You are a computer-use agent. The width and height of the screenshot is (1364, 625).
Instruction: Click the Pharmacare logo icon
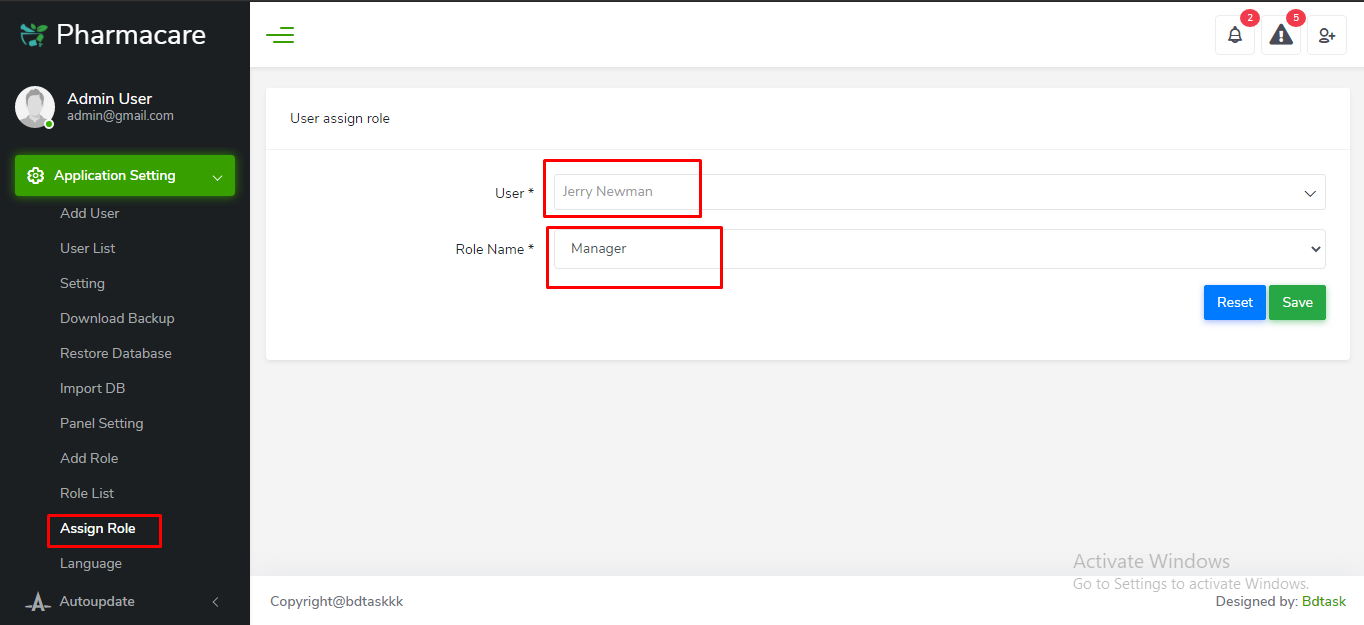pos(33,35)
